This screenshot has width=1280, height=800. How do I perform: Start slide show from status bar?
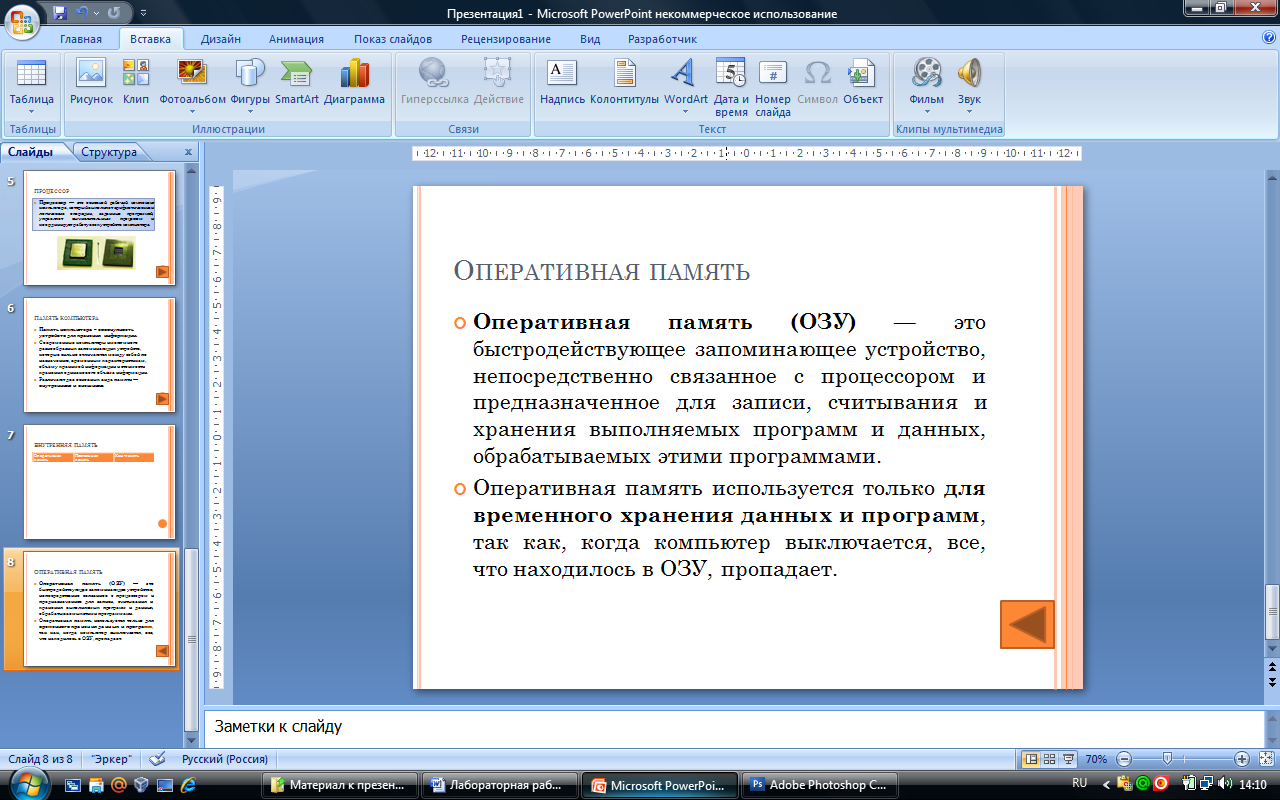click(x=1068, y=759)
